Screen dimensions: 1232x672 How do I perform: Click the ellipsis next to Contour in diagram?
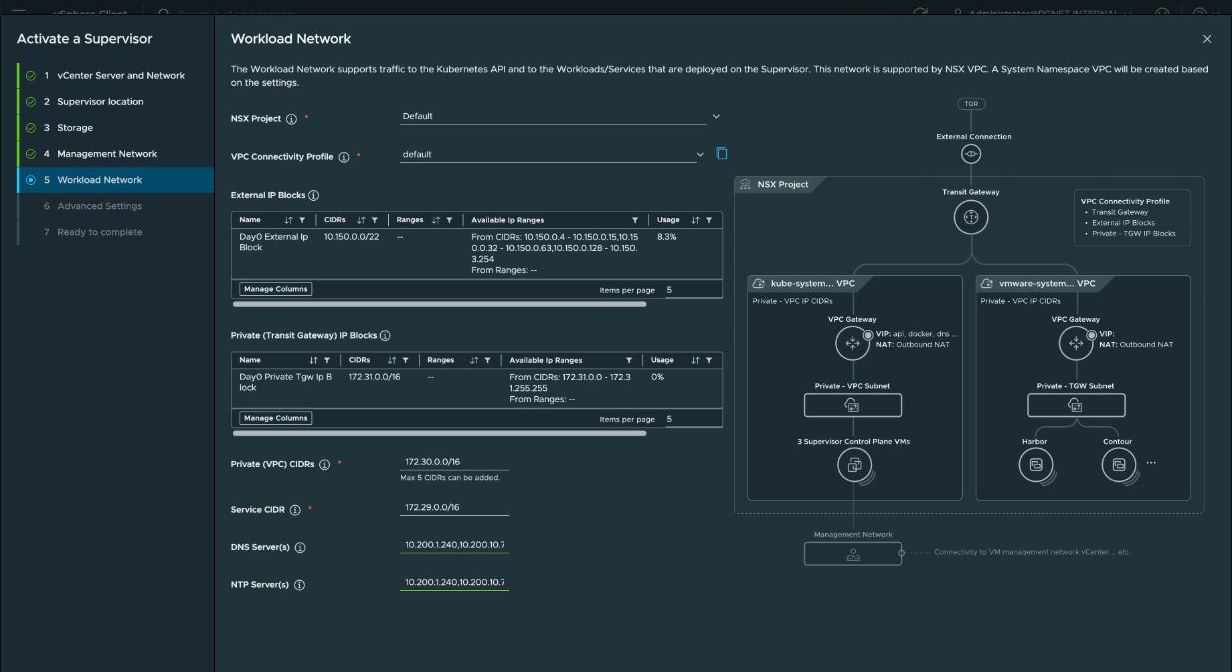pos(1151,464)
